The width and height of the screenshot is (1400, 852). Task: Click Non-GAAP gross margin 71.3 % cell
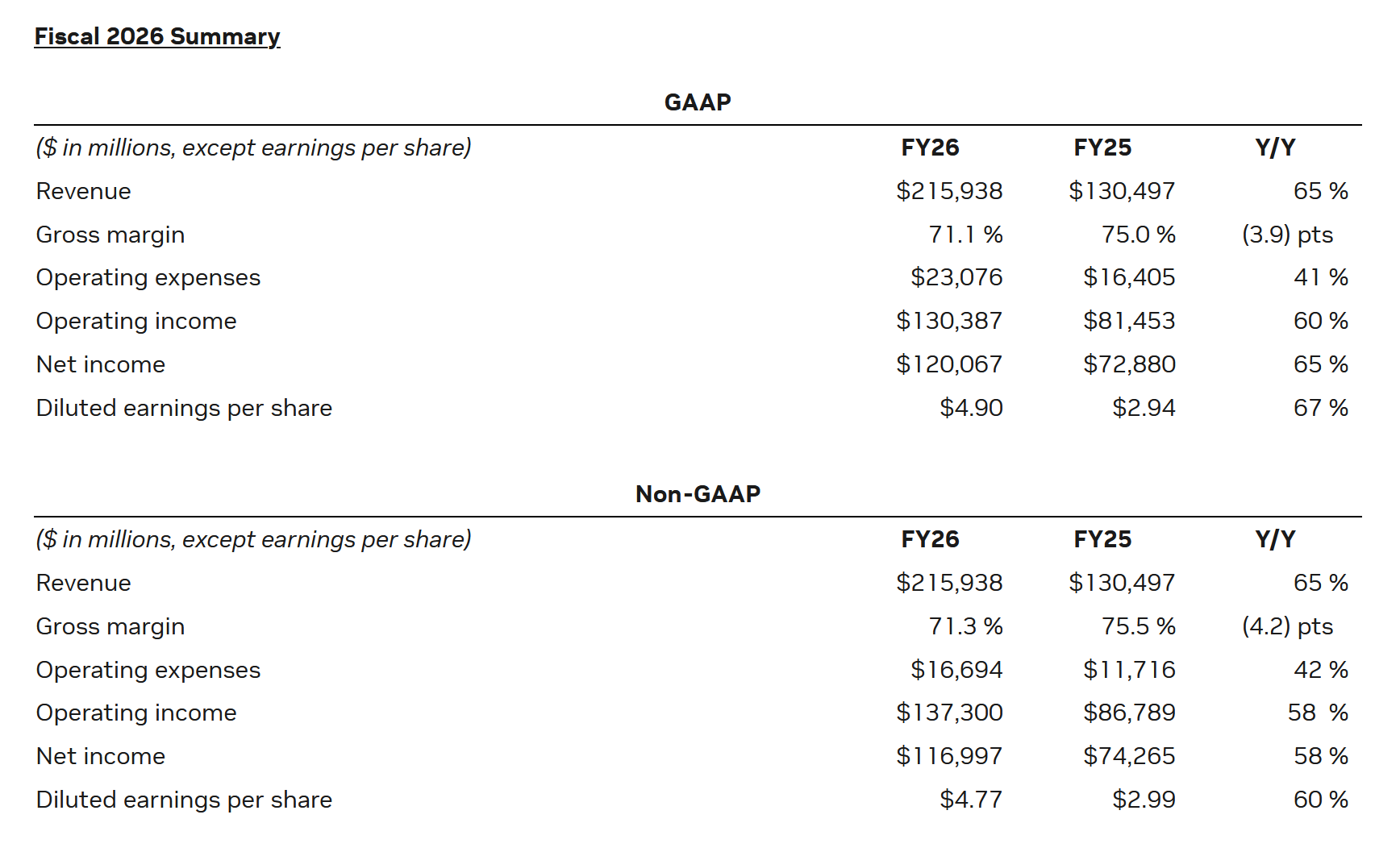coord(965,626)
